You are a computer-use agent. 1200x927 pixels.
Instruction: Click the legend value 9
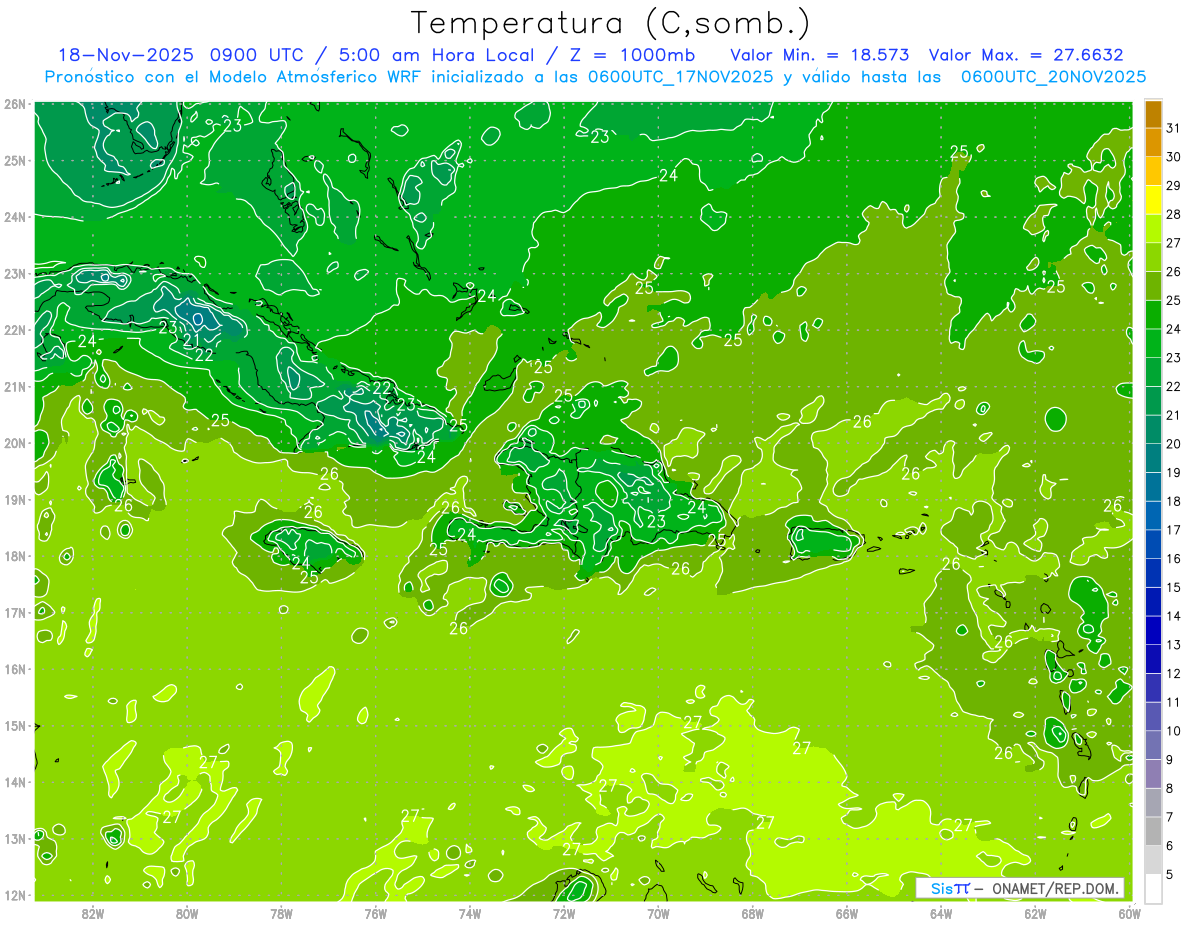tap(1170, 760)
